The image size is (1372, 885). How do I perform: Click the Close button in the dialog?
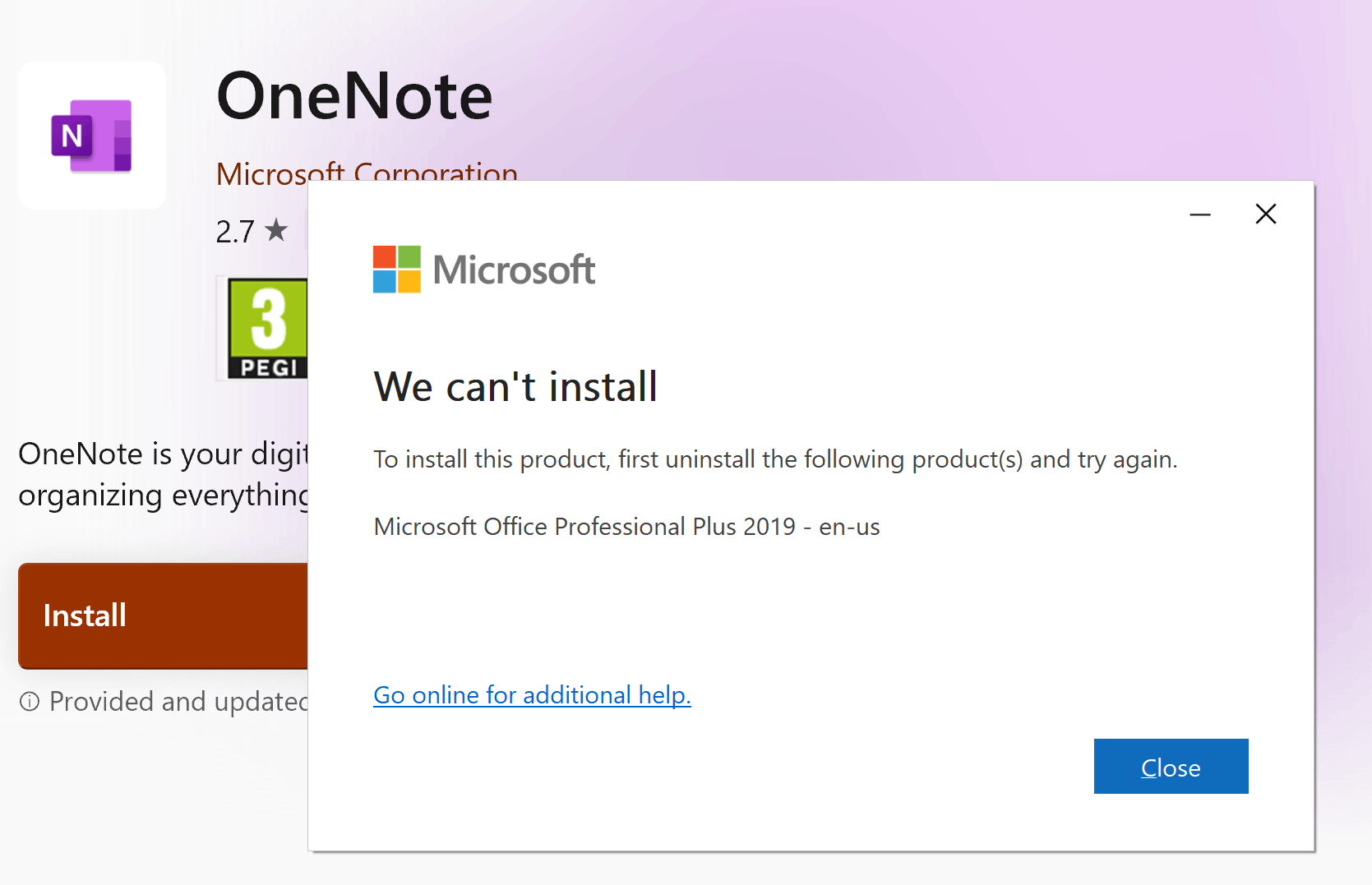(x=1171, y=766)
